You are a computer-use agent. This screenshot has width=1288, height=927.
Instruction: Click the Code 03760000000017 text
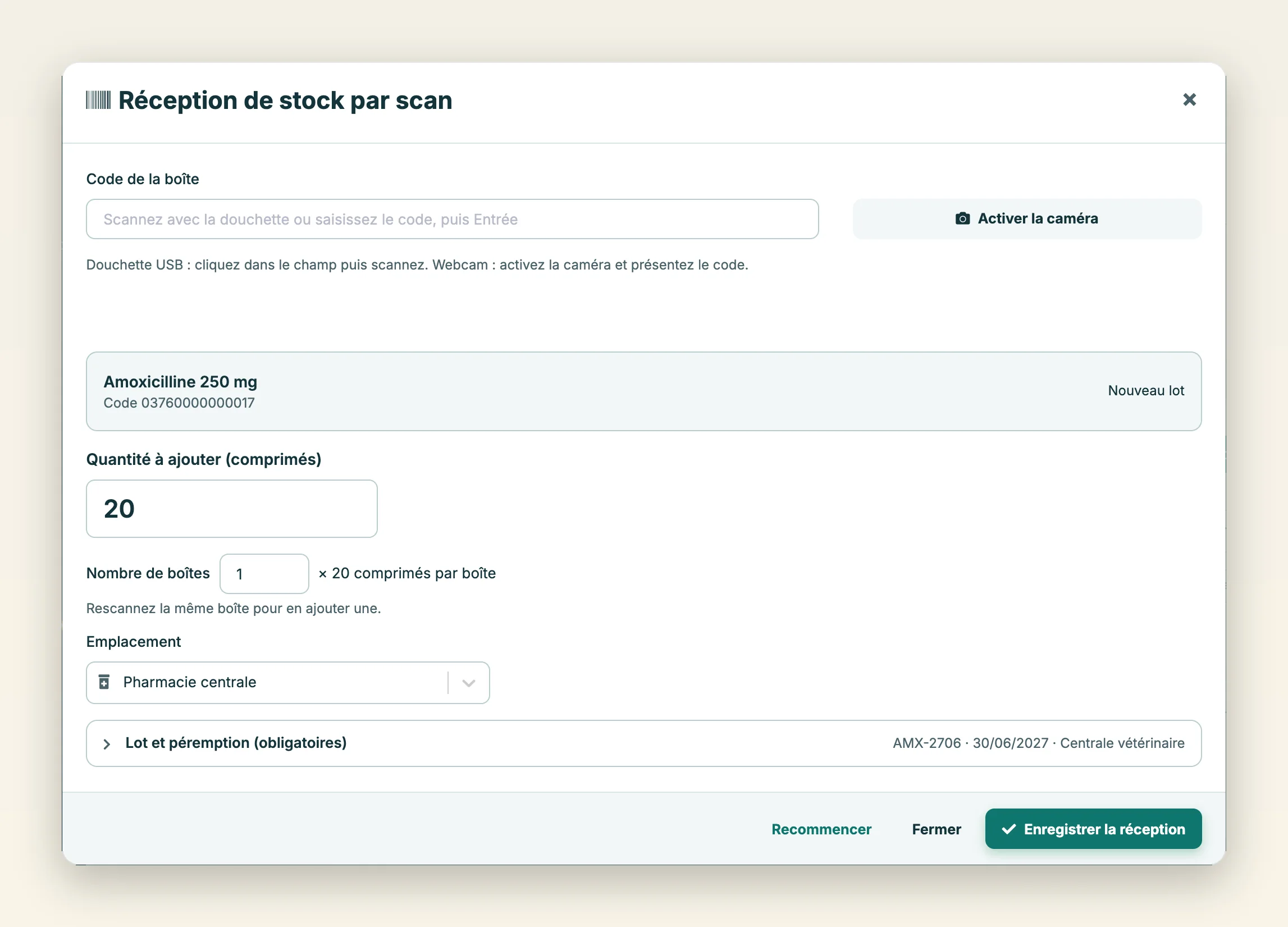tap(179, 403)
